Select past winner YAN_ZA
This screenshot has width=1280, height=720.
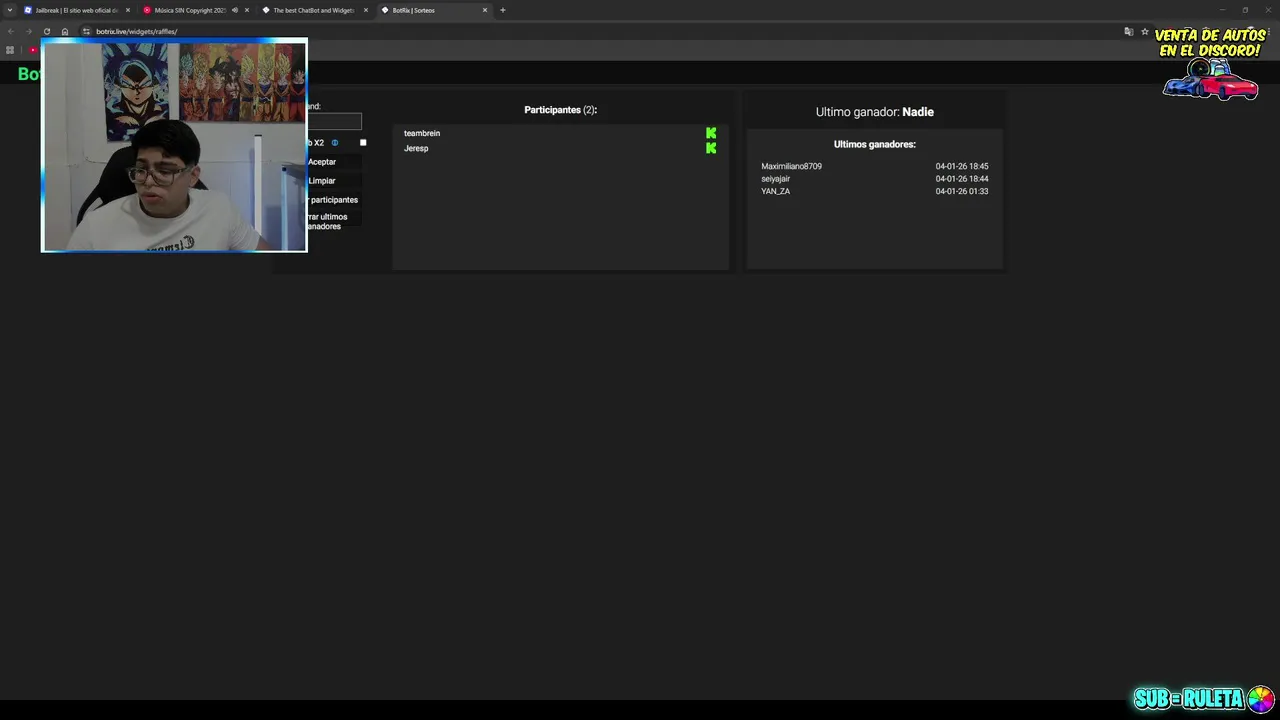775,191
